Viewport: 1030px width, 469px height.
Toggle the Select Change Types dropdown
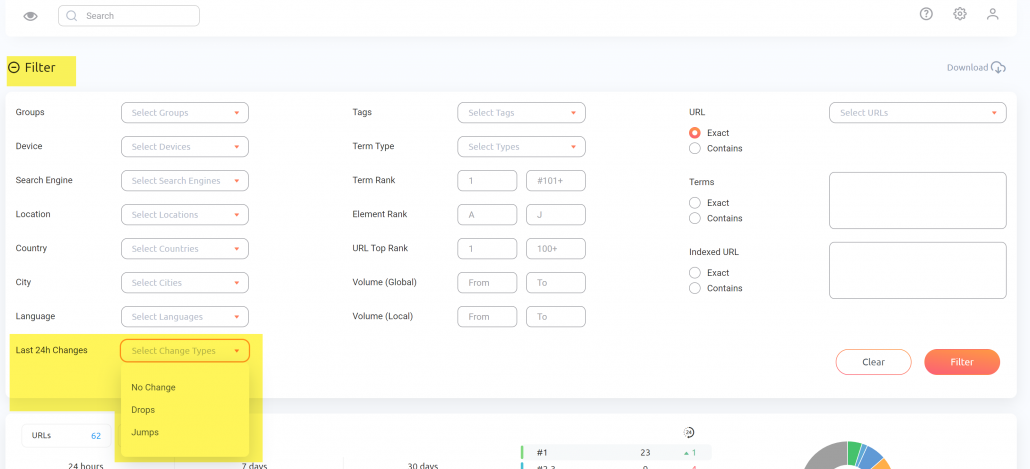tap(185, 351)
